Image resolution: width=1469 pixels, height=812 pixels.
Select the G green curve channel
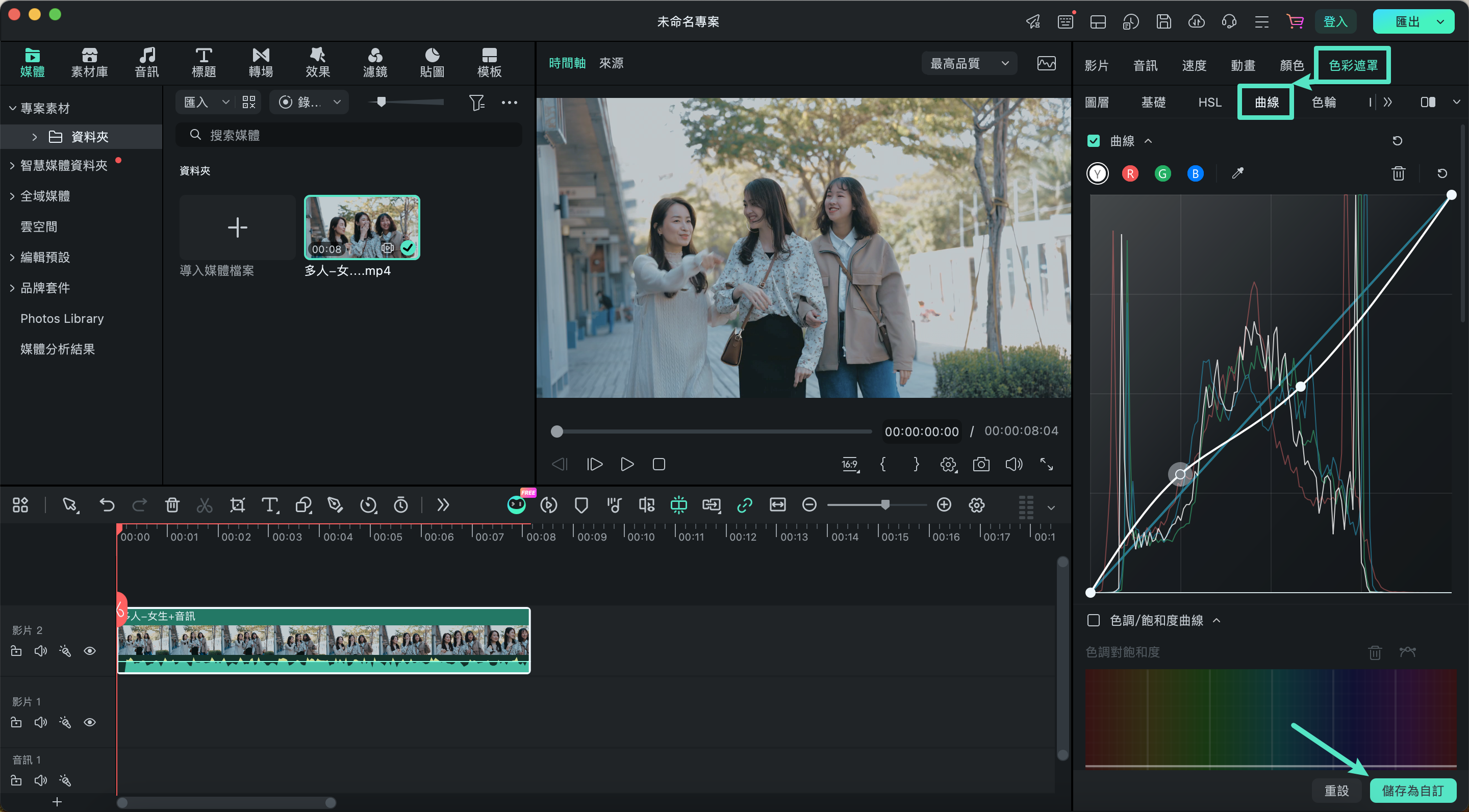(1162, 173)
